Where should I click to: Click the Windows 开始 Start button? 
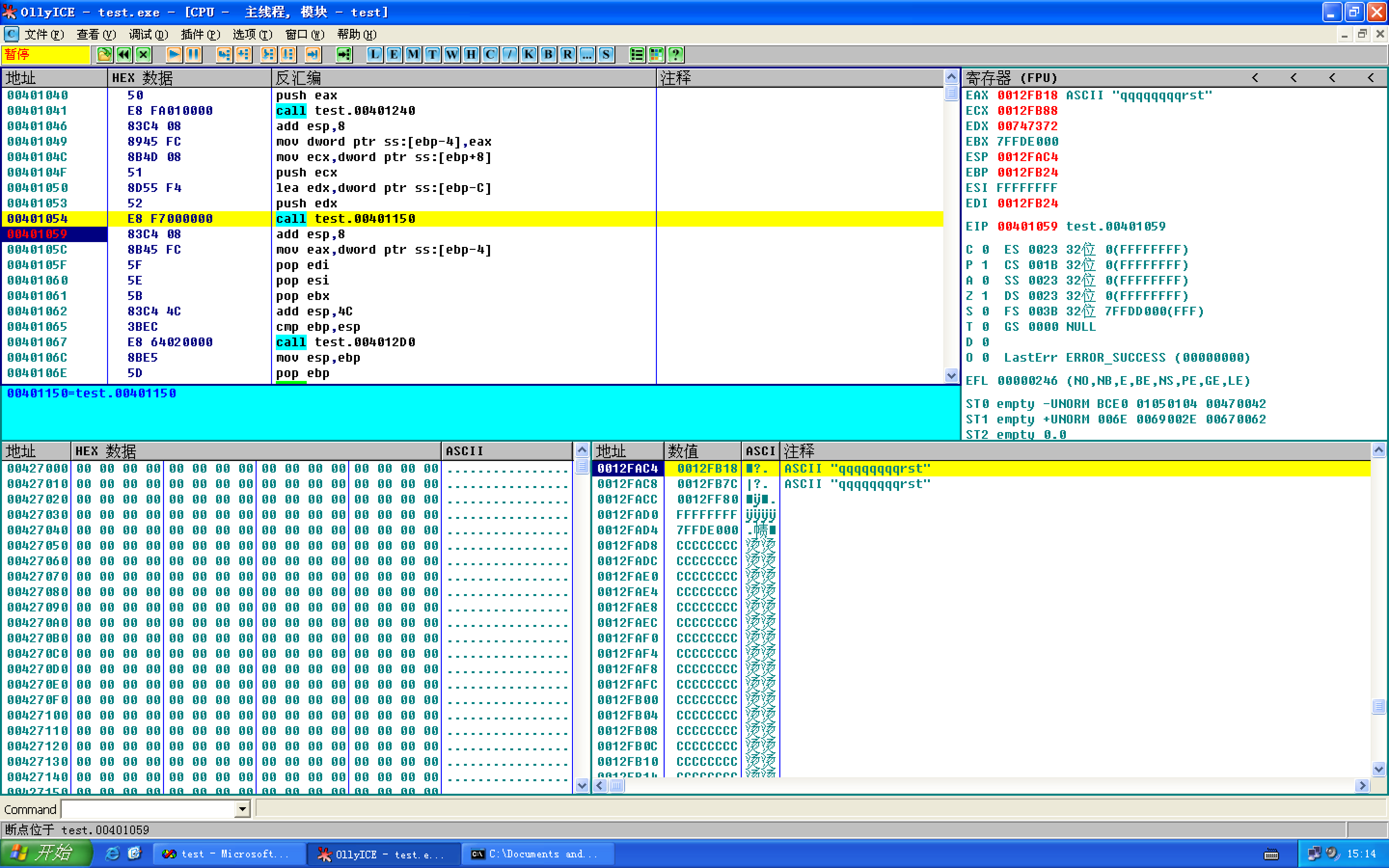point(46,854)
